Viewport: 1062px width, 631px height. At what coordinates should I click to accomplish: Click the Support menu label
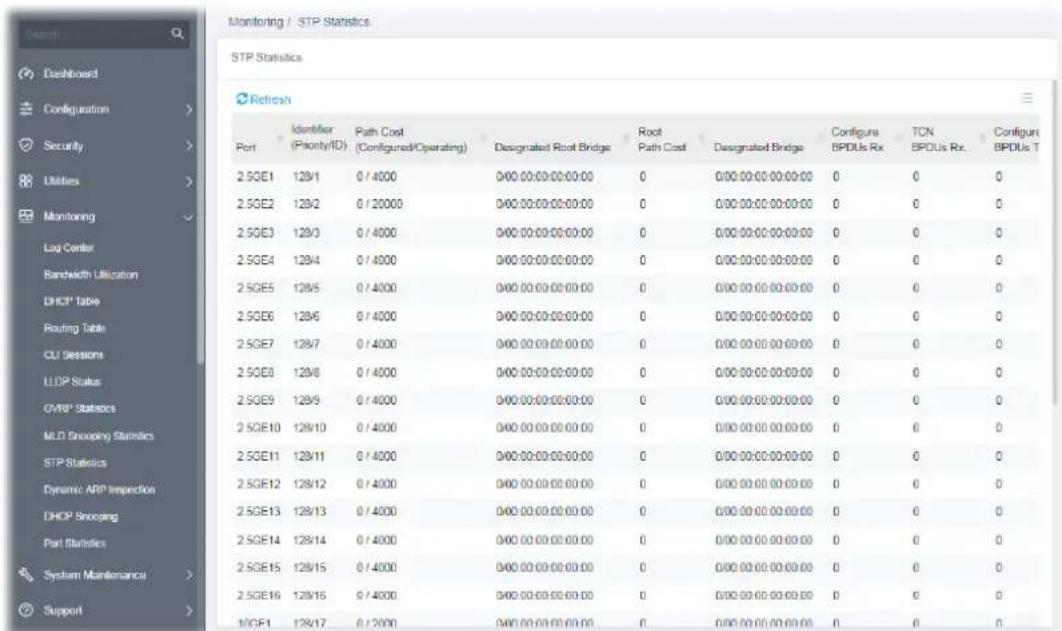coord(63,610)
